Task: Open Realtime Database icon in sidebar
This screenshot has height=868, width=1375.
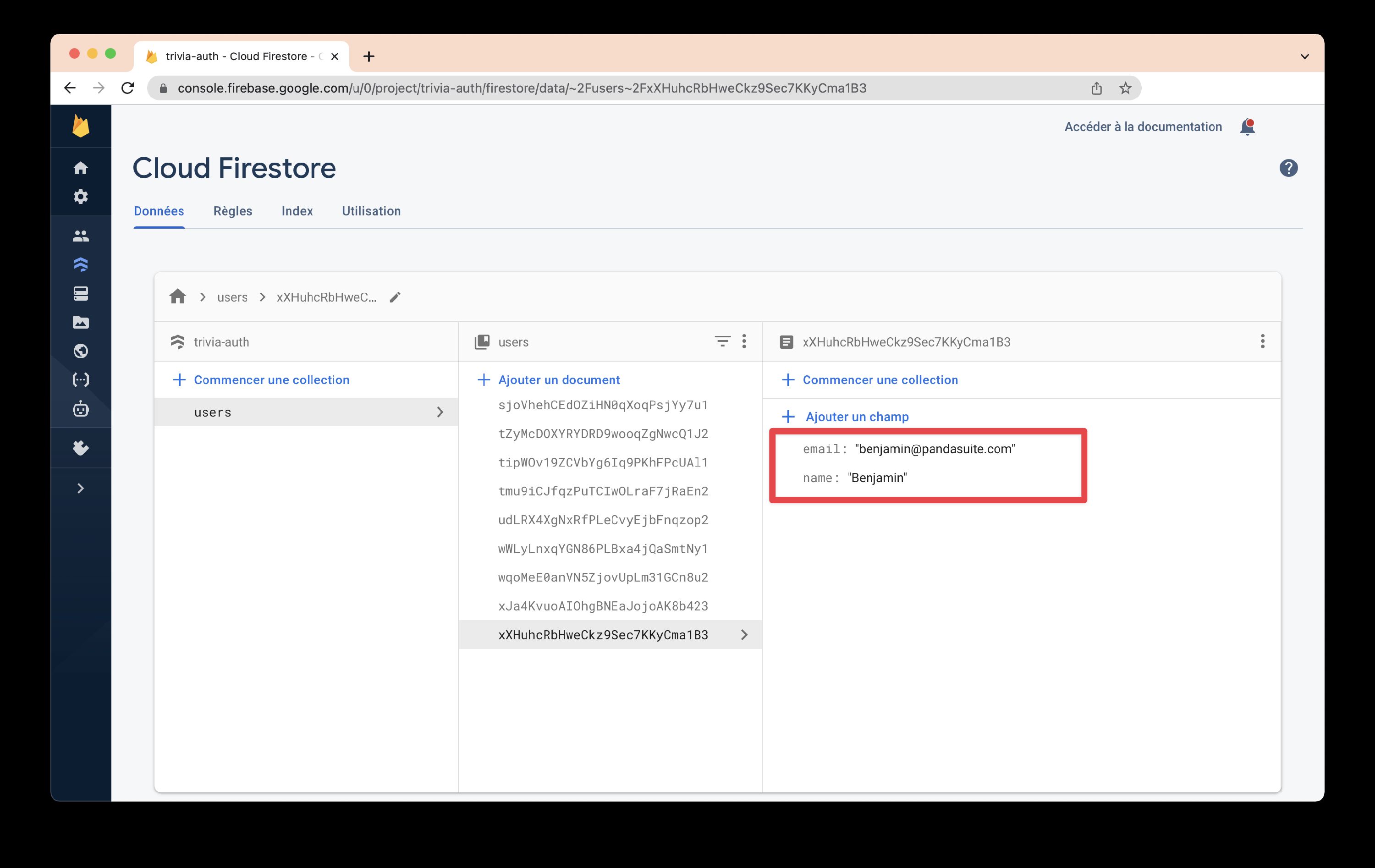Action: tap(81, 293)
